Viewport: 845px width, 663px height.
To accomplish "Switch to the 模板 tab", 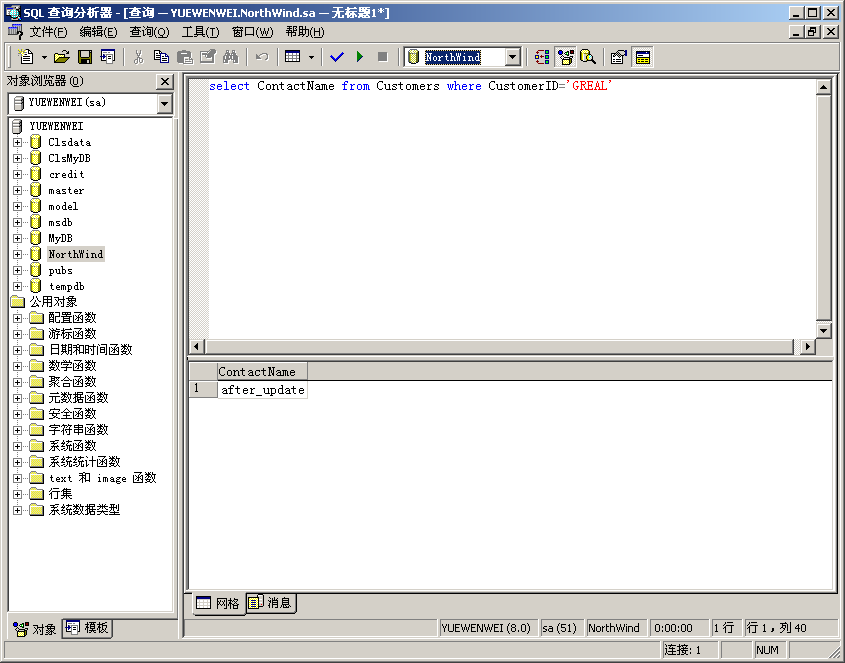I will [88, 628].
